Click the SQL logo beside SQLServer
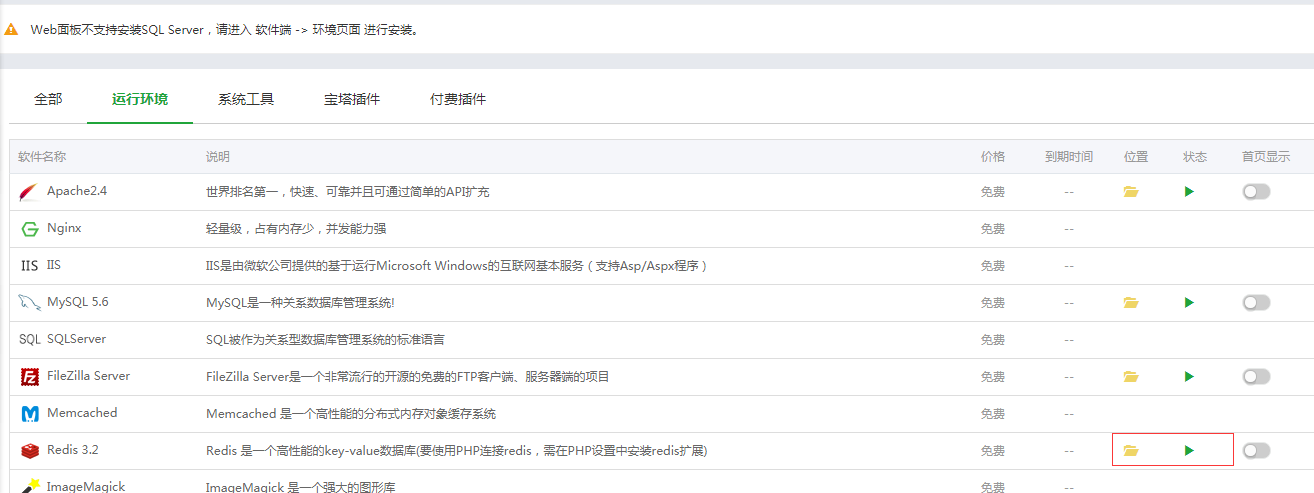 click(x=30, y=340)
